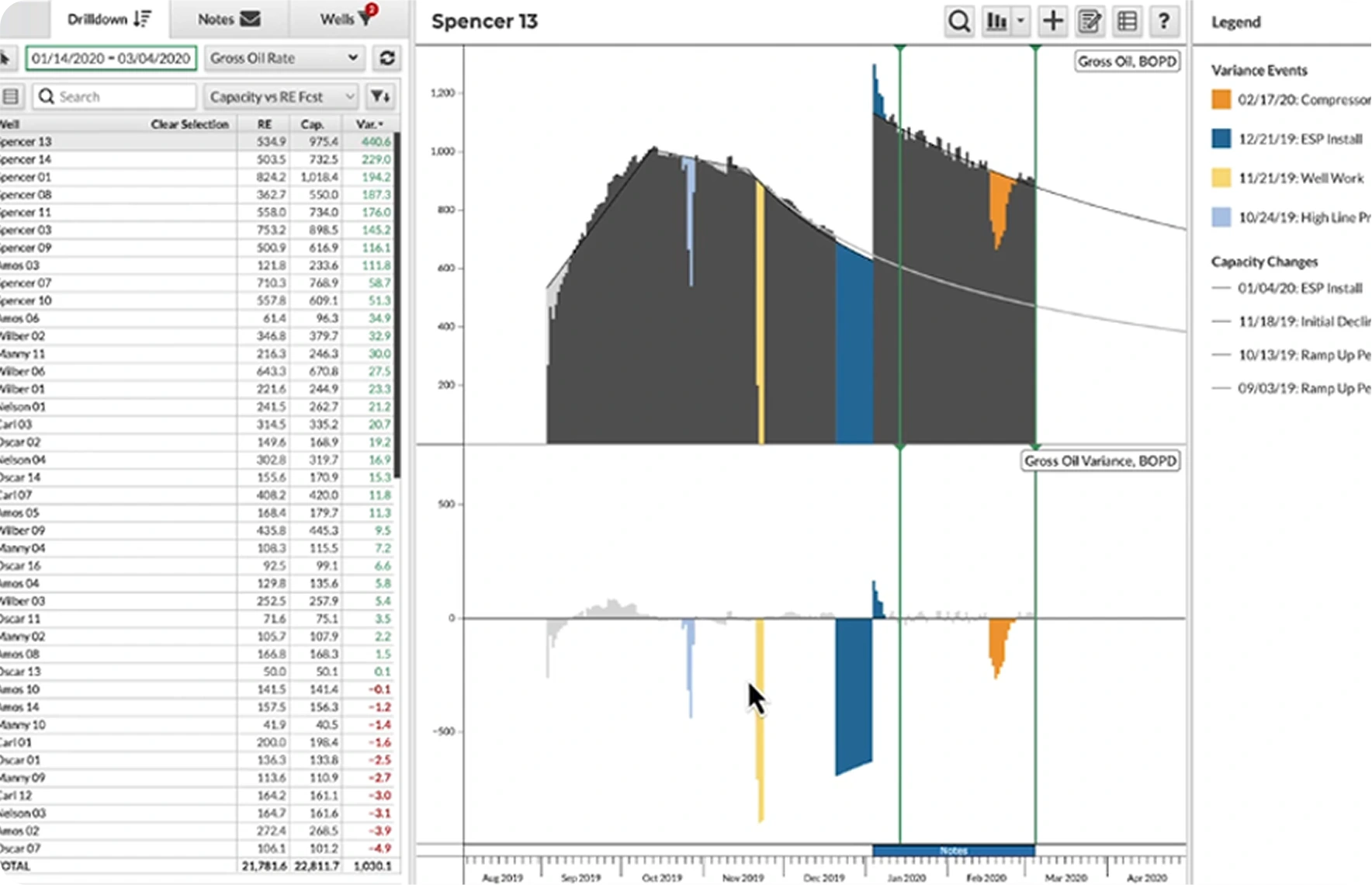
Task: Click the date range input field
Action: [111, 58]
